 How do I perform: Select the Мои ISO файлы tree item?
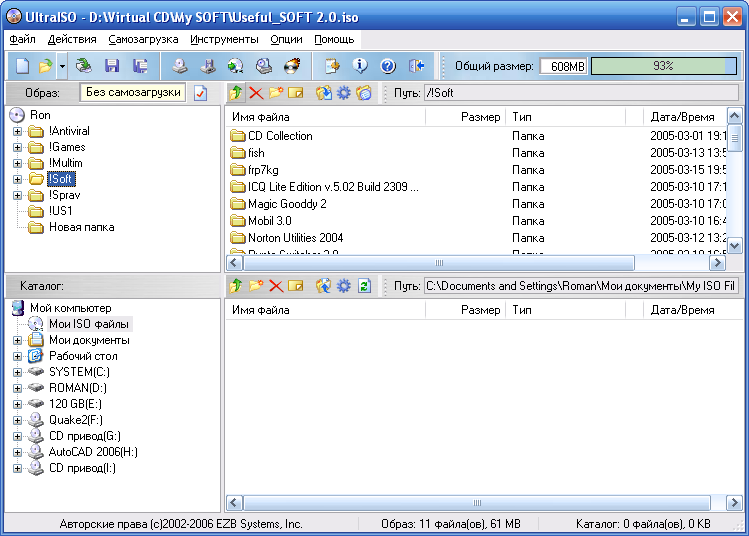pyautogui.click(x=89, y=324)
